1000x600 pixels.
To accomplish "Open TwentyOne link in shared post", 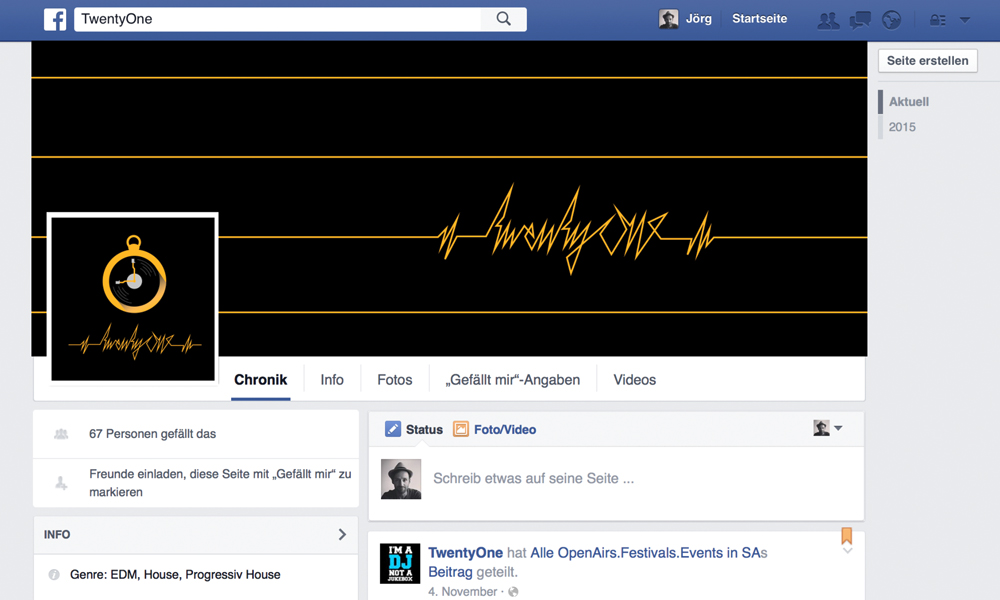I will coord(465,553).
